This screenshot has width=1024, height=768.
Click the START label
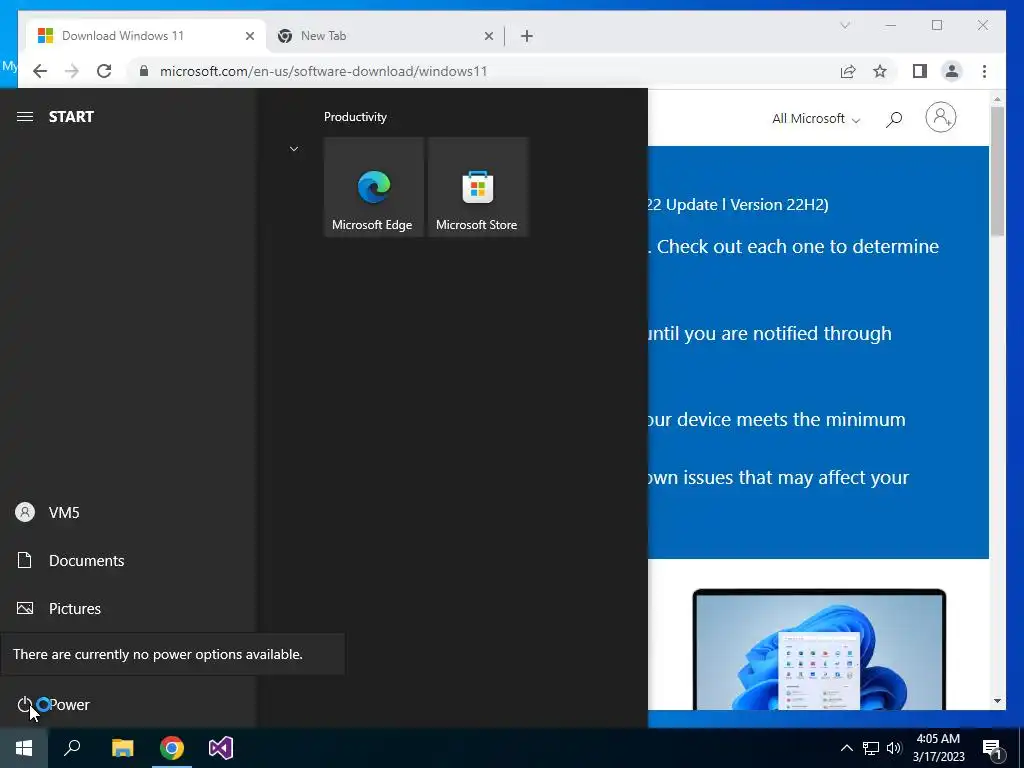tap(71, 117)
